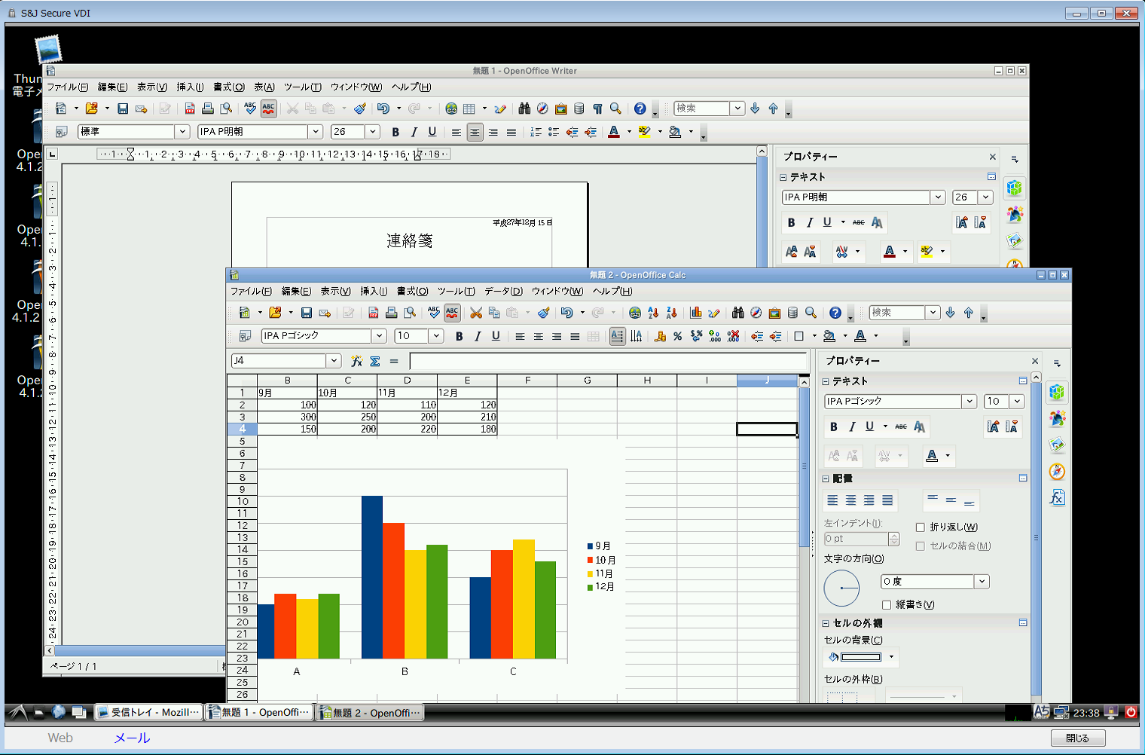The image size is (1145, 755).
Task: Click the Save icon in Calc toolbar
Action: pos(306,313)
